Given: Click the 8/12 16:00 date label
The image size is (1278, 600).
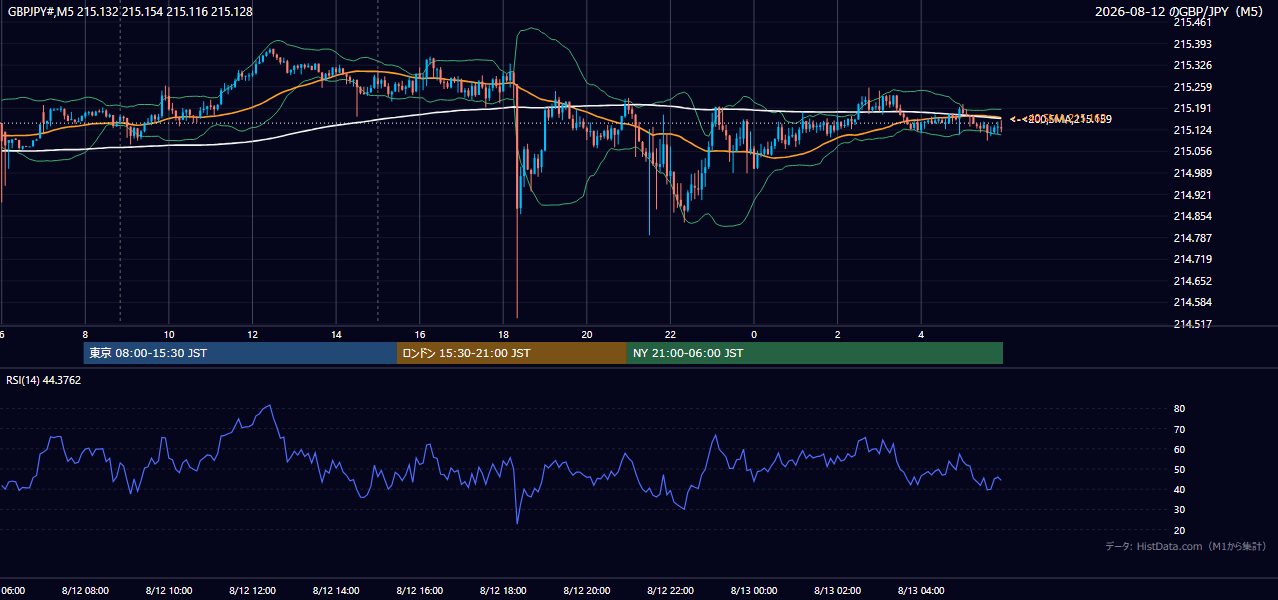Looking at the screenshot, I should pos(419,591).
